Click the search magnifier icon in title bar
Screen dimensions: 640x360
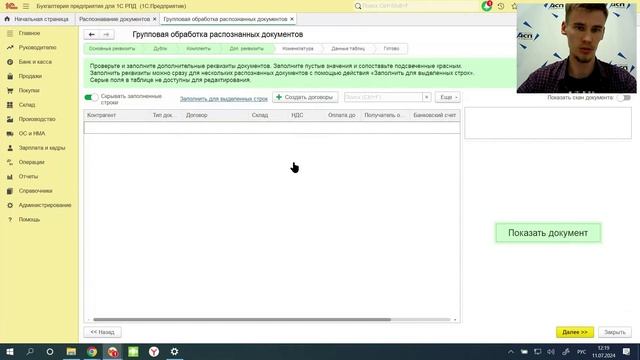pos(358,6)
